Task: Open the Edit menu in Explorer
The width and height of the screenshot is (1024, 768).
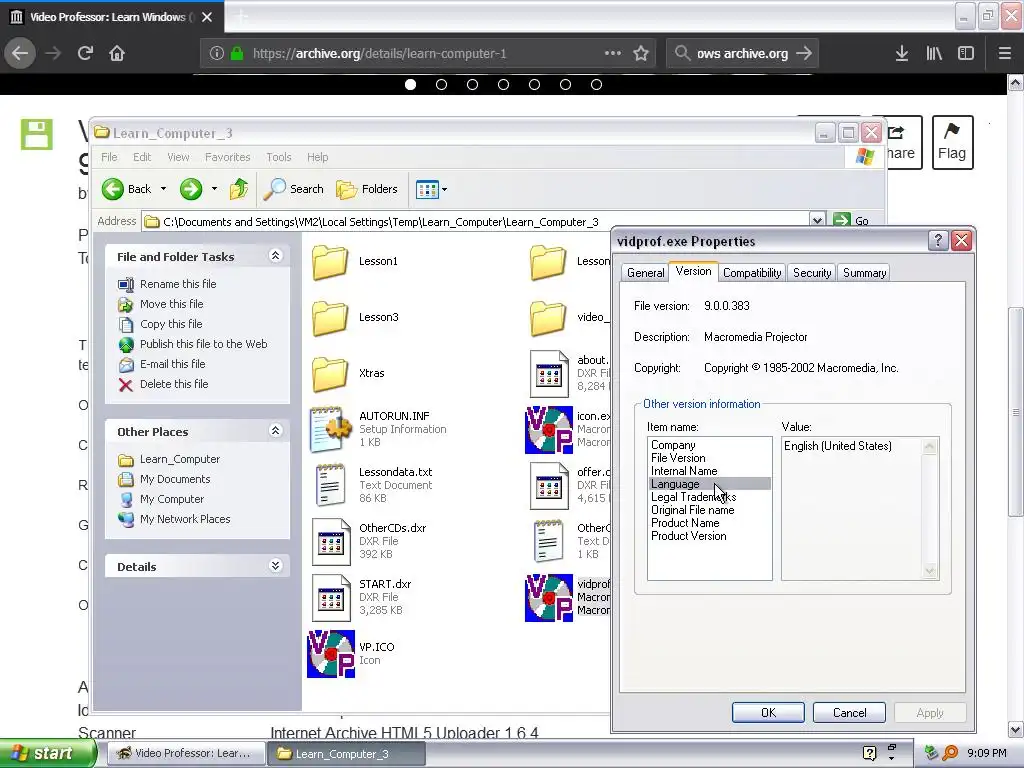Action: (142, 157)
